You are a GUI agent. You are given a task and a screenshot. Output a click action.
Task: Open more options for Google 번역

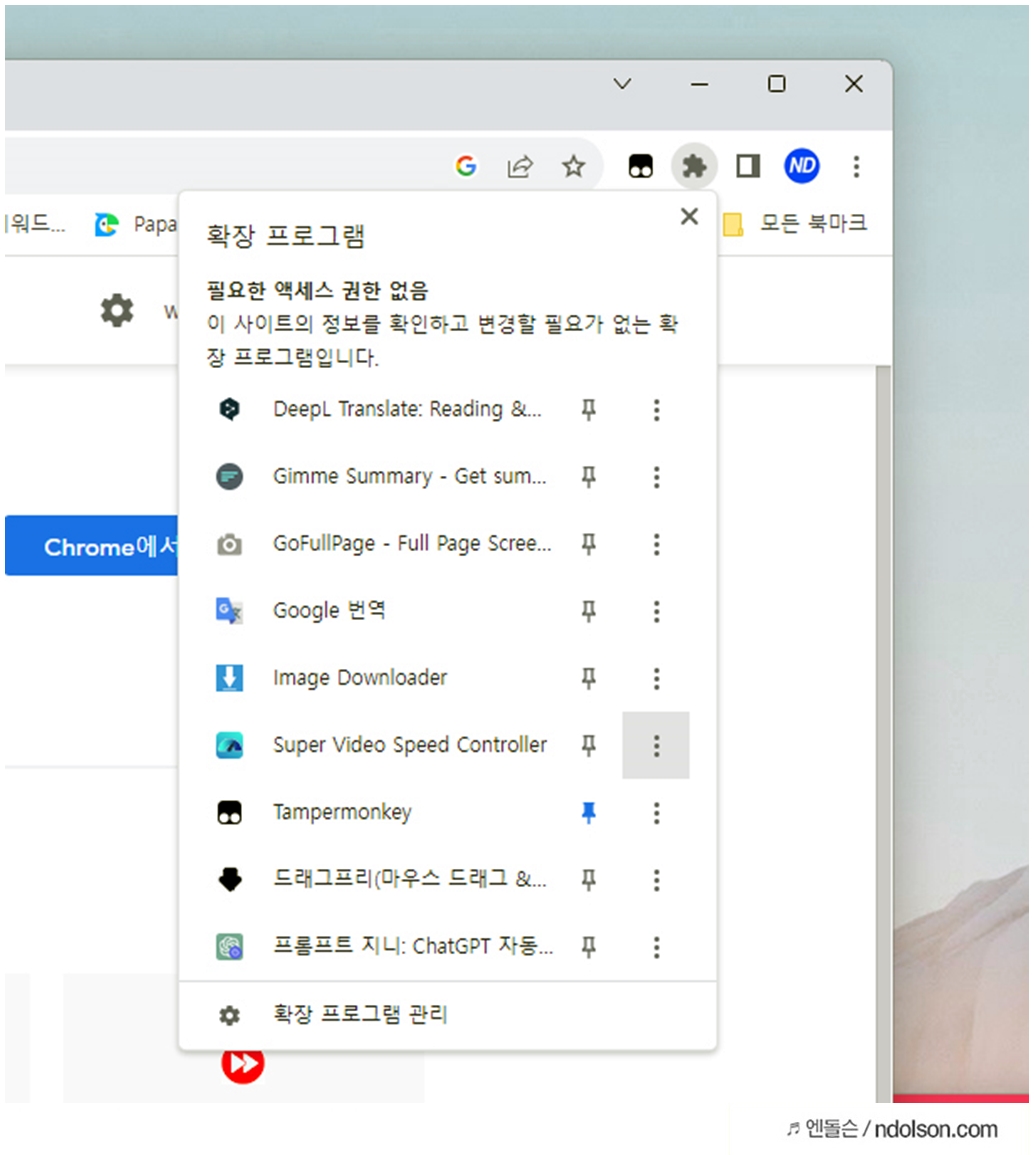(x=656, y=611)
